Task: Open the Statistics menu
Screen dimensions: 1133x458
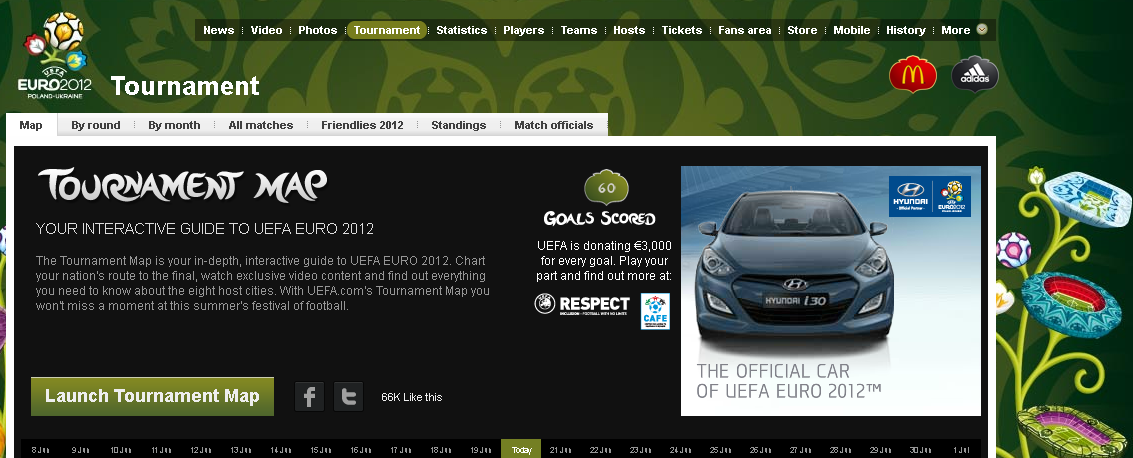Action: pos(462,30)
